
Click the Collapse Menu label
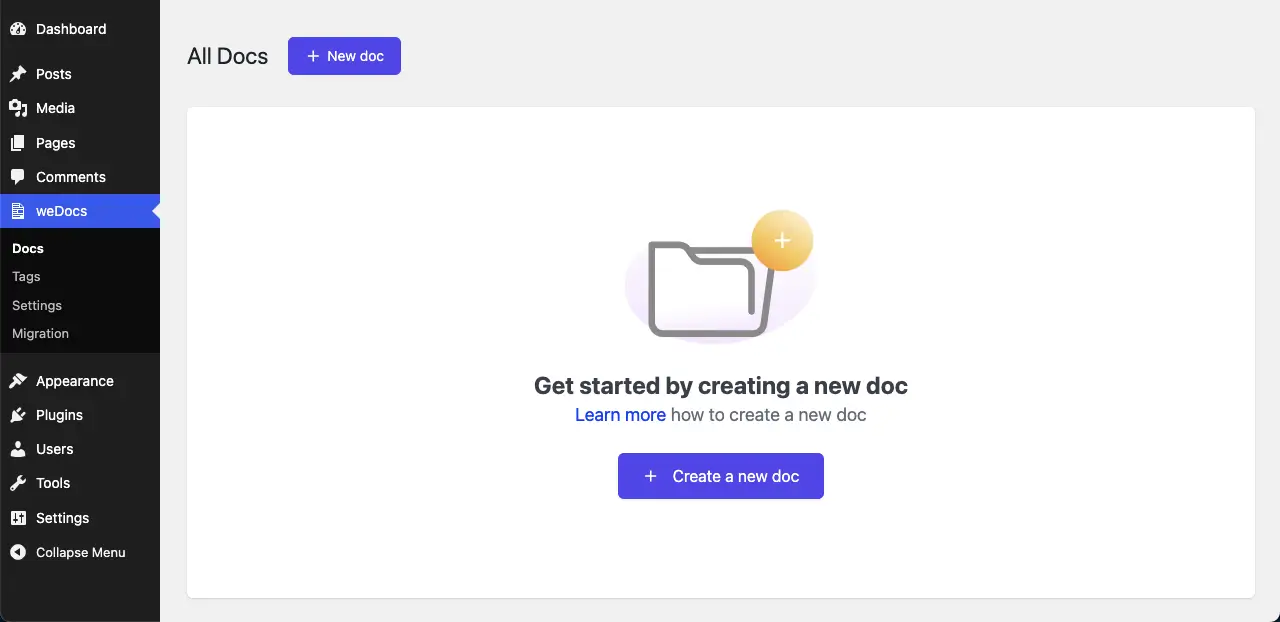(x=81, y=552)
